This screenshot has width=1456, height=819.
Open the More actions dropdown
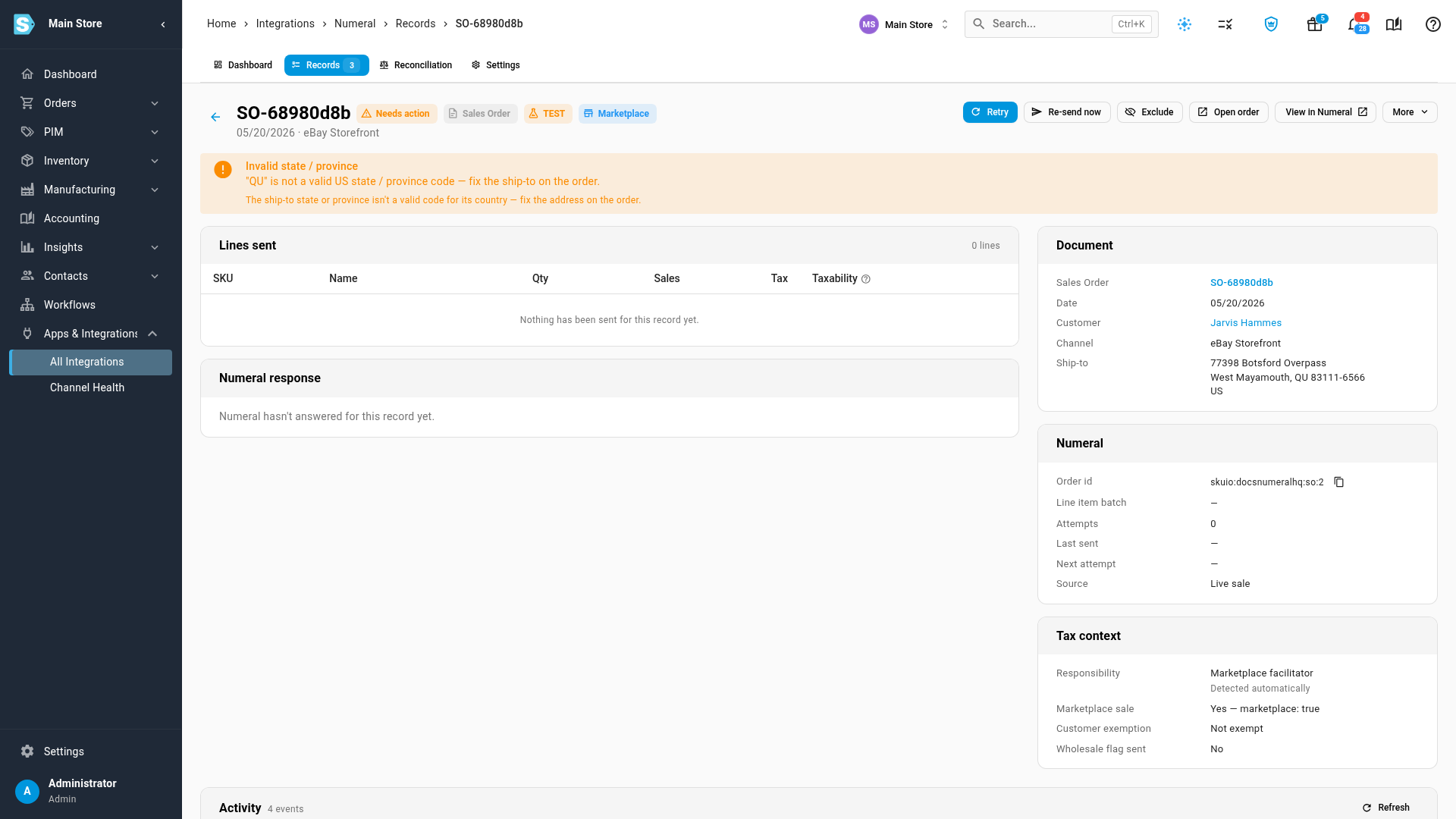(x=1410, y=112)
